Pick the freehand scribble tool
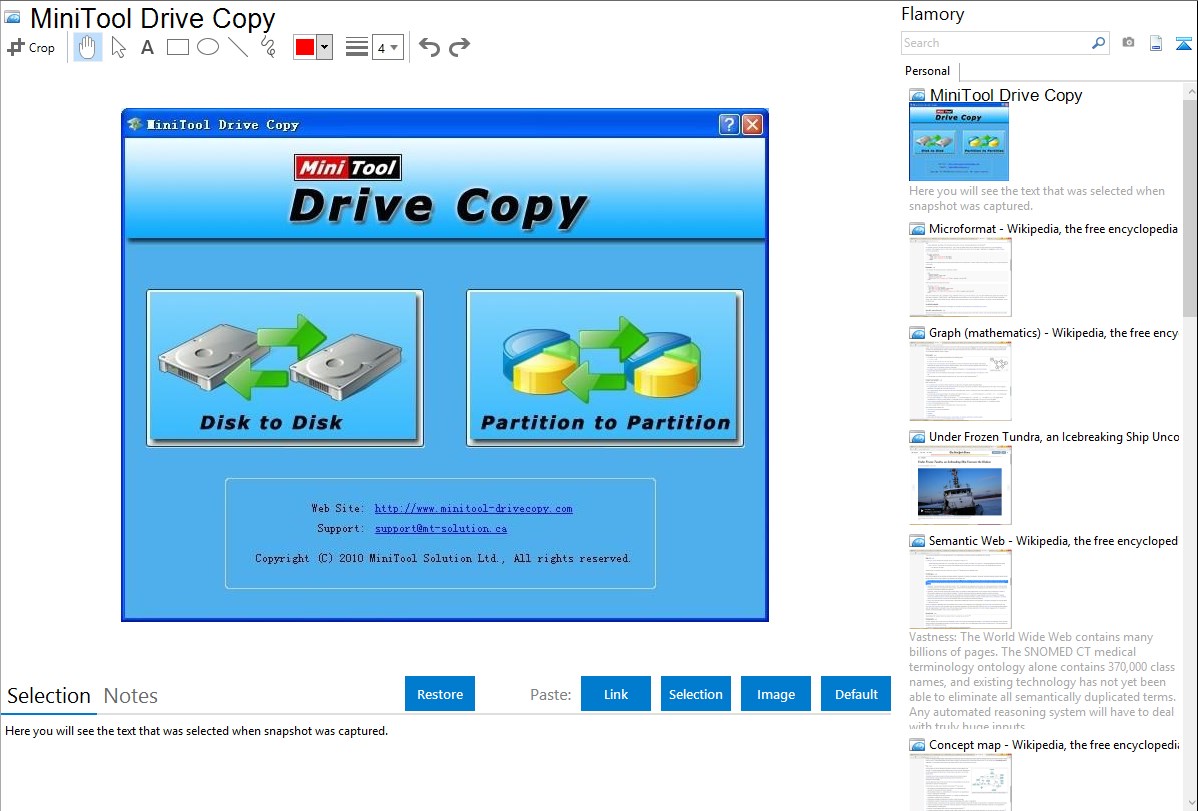The width and height of the screenshot is (1198, 811). [268, 47]
